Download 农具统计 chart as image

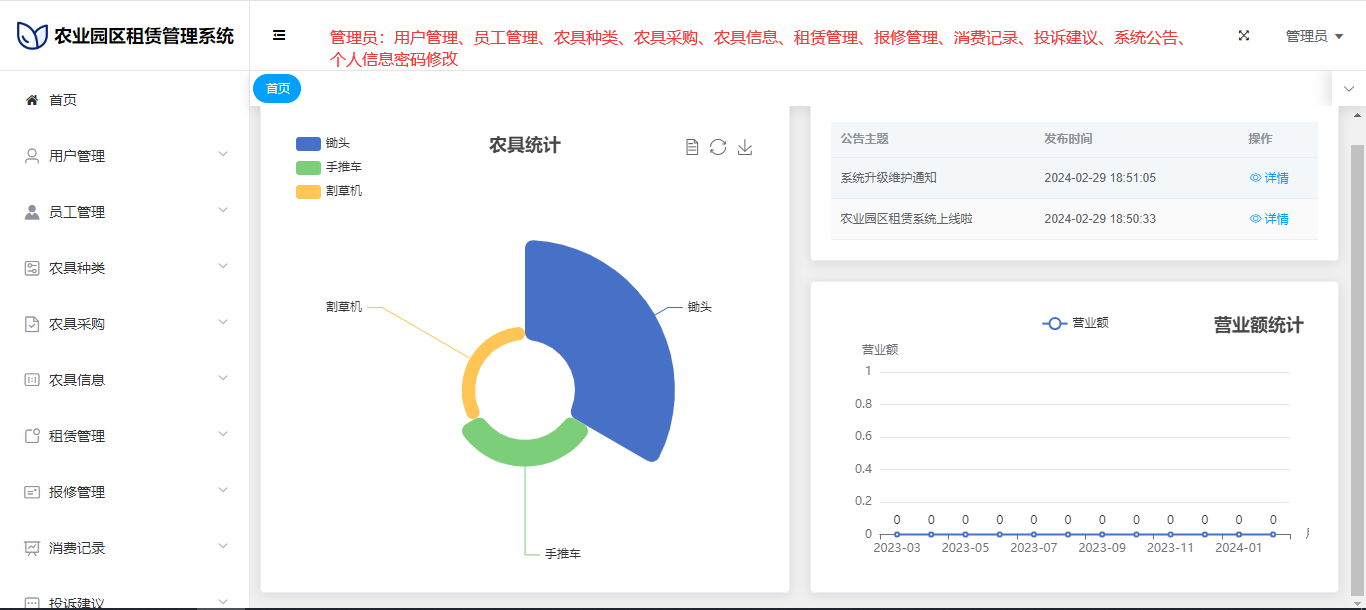[x=744, y=147]
